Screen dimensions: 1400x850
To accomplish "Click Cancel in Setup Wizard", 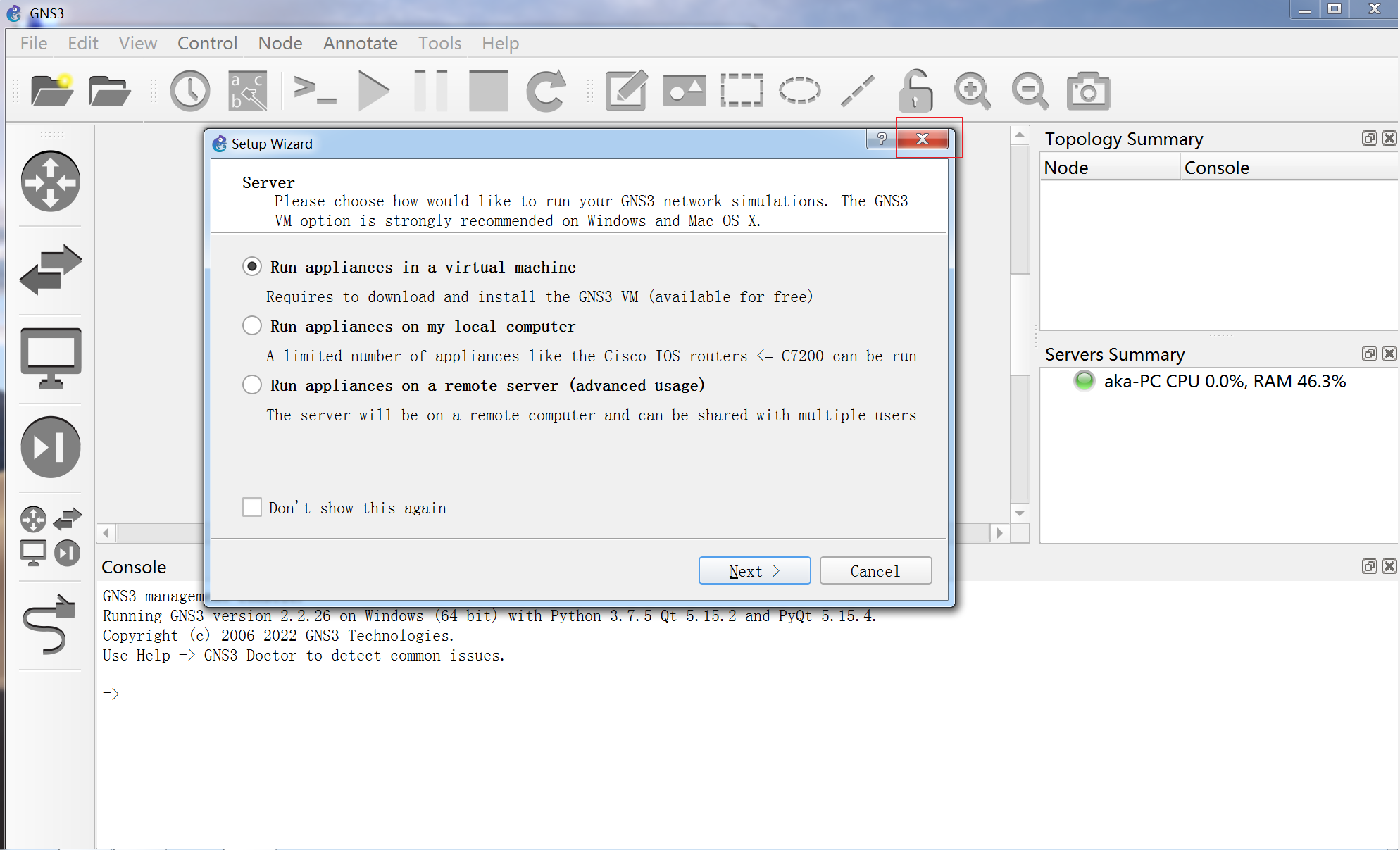I will 875,570.
